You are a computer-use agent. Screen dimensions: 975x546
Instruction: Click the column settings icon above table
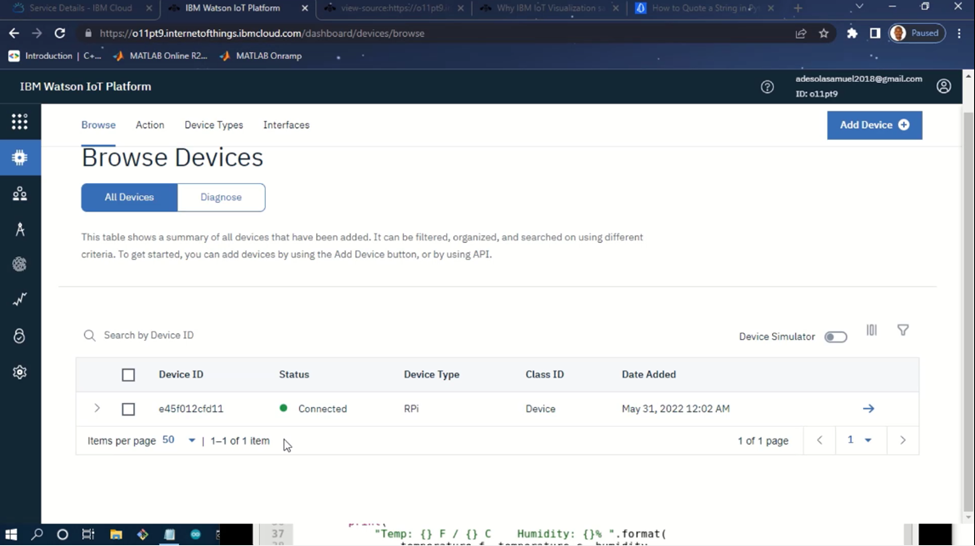(x=872, y=330)
